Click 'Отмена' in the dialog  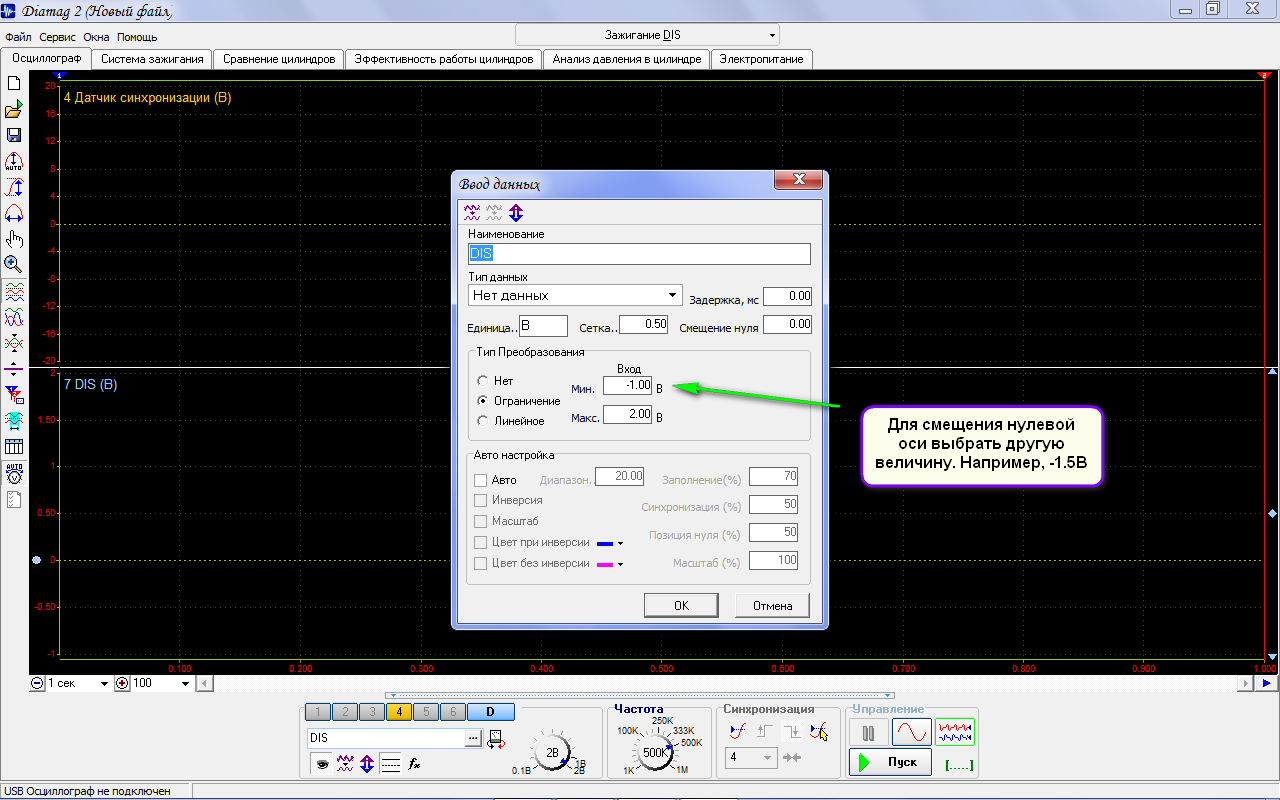(772, 605)
